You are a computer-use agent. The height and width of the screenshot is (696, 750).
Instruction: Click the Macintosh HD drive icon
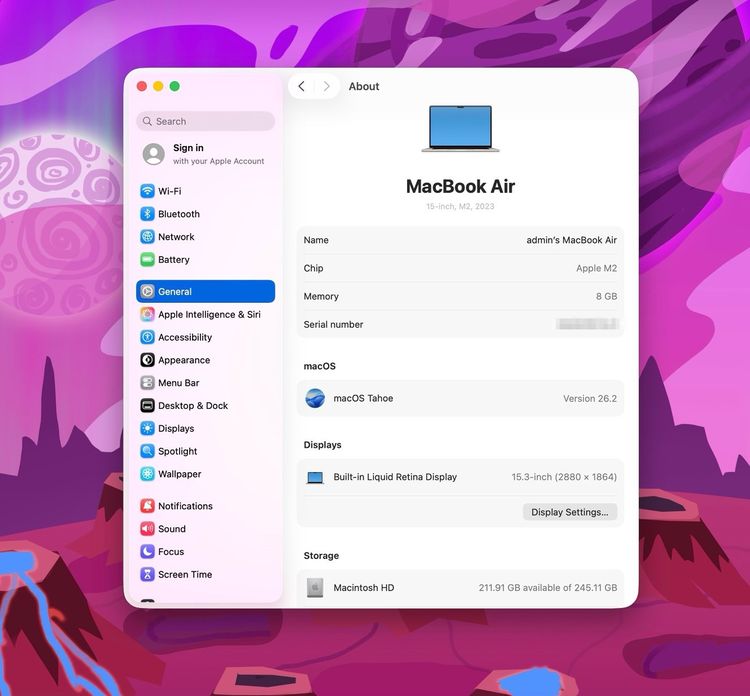(x=315, y=587)
